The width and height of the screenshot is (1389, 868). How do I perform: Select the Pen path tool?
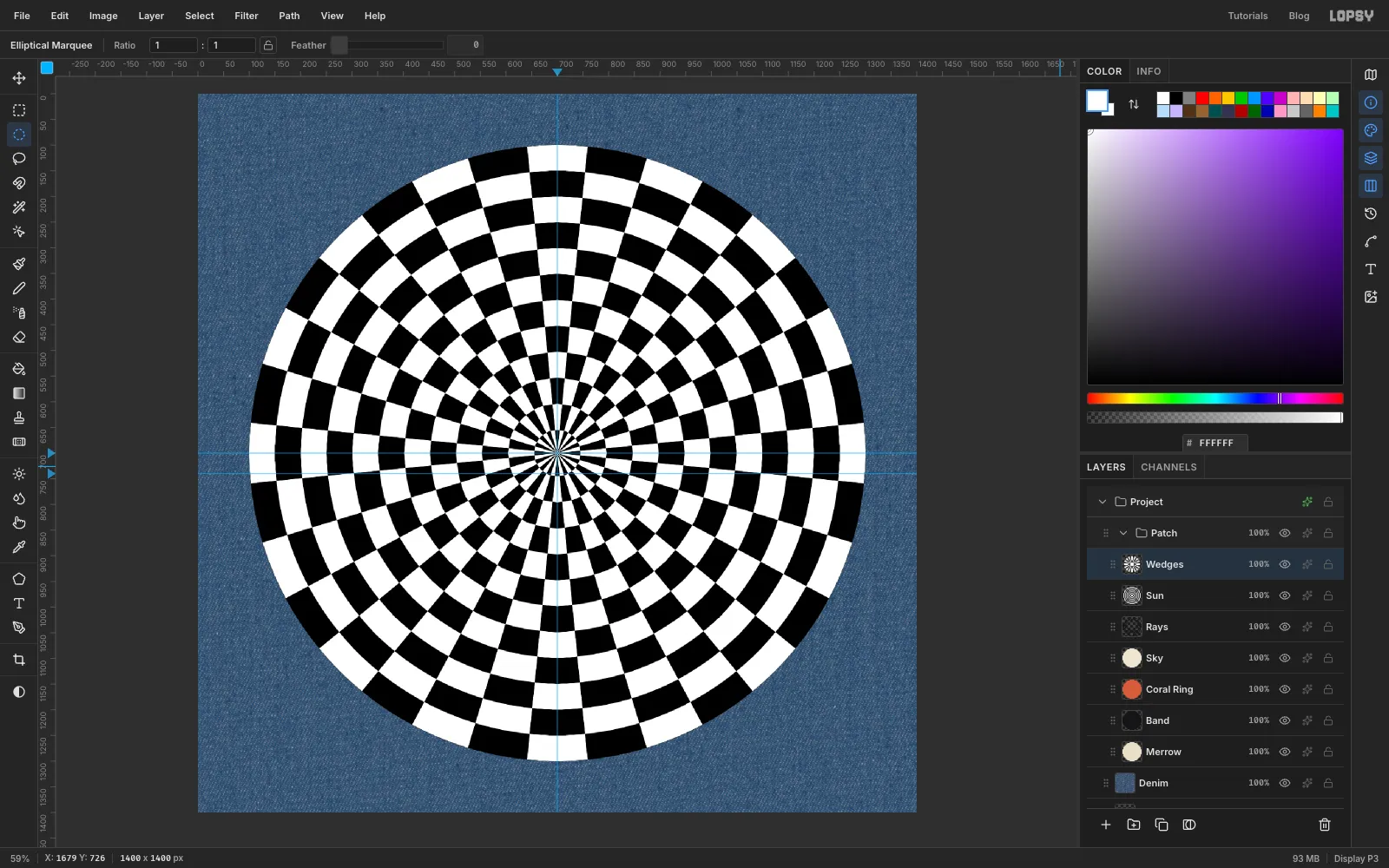19,628
